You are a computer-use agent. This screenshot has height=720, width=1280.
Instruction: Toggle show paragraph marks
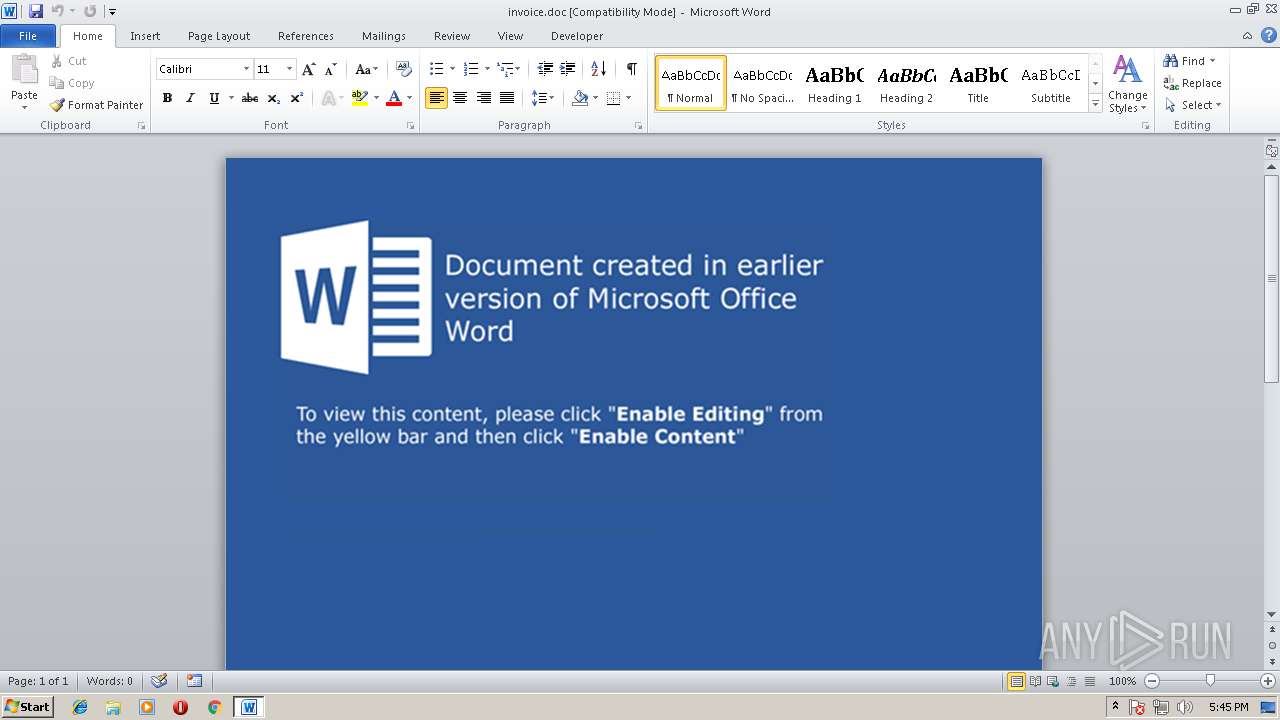(631, 69)
